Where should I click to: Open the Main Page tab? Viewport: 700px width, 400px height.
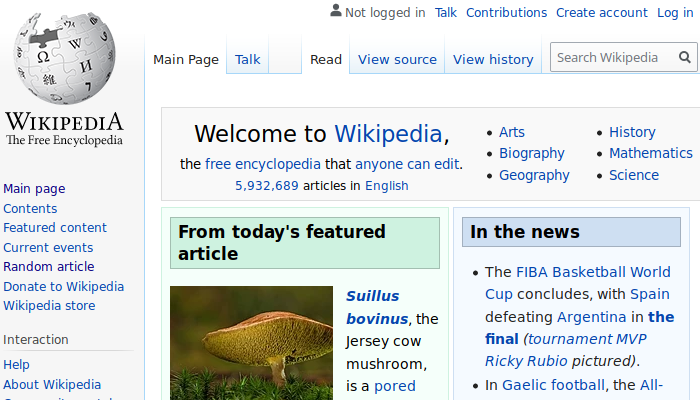click(x=186, y=59)
